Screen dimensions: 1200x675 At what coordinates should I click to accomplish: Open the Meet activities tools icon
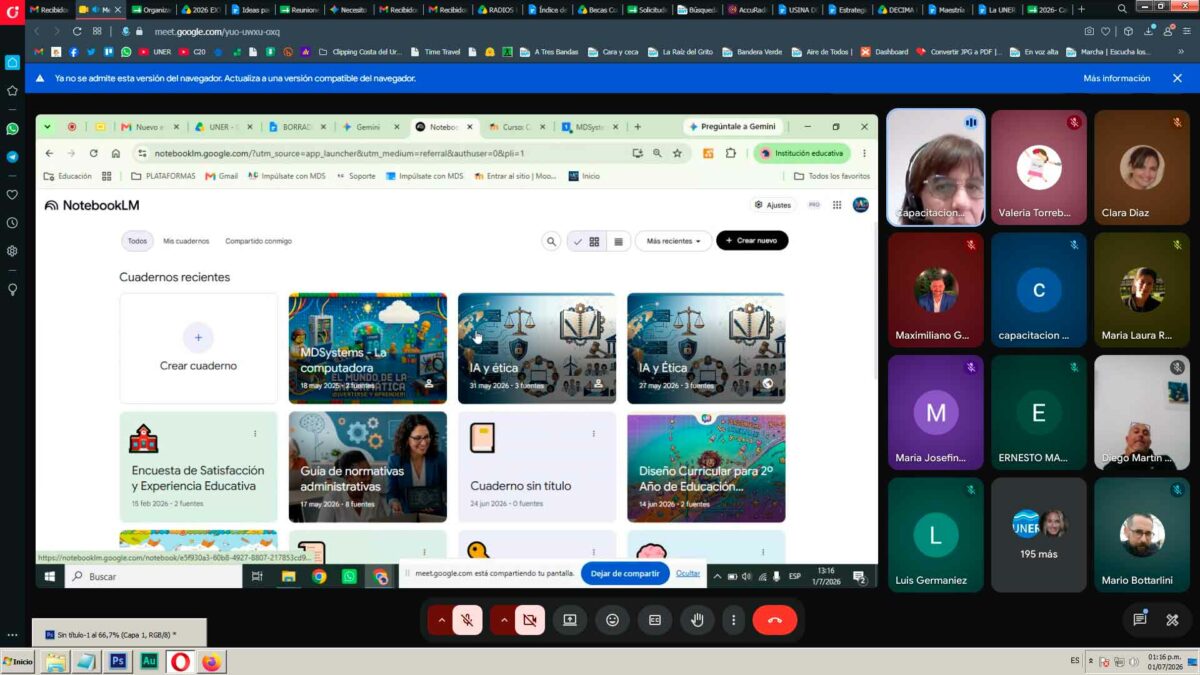[1172, 620]
